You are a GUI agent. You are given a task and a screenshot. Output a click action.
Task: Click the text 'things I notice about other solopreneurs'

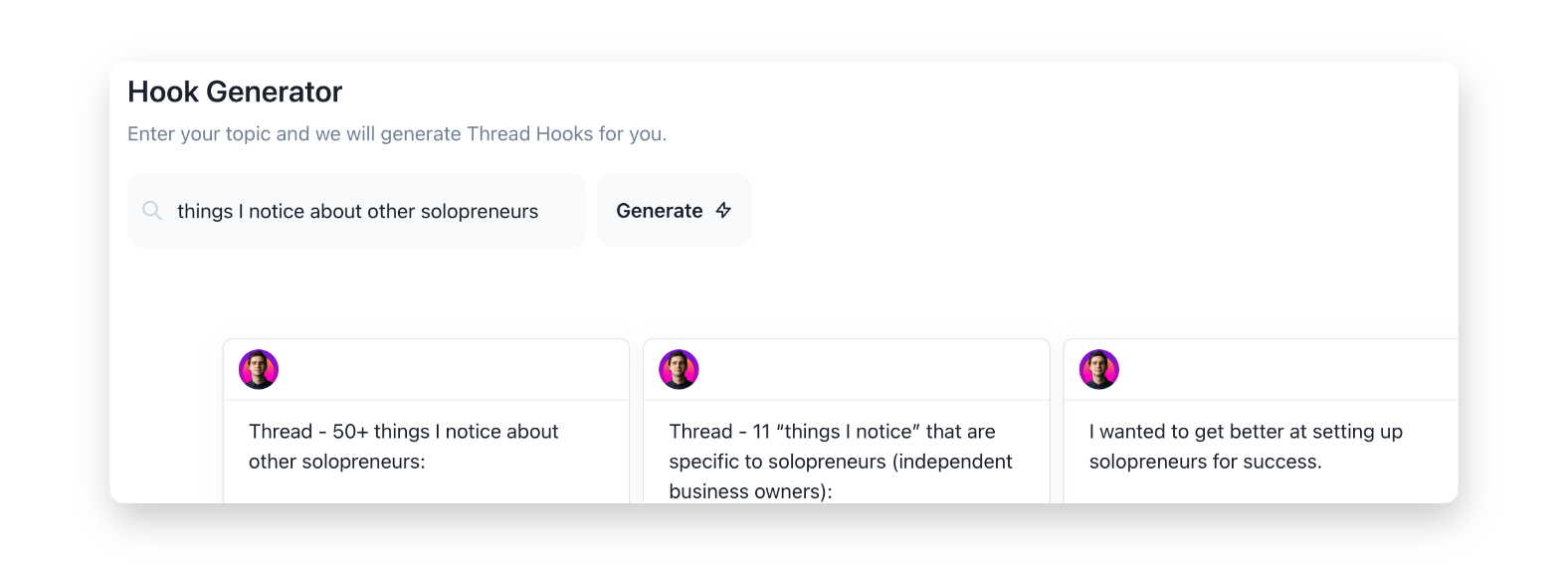[357, 211]
